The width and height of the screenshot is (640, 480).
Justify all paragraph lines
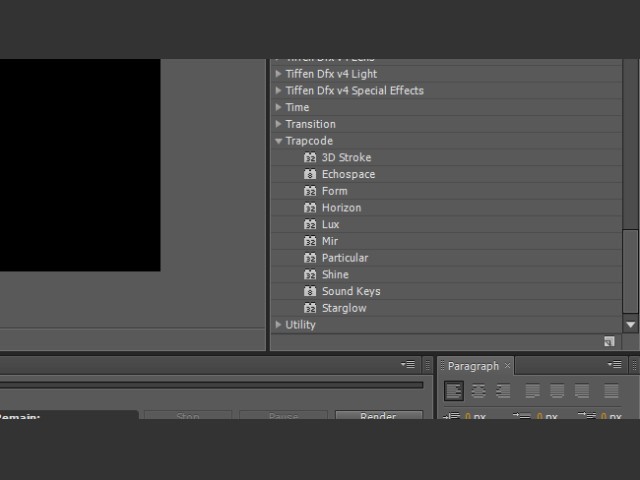(611, 391)
